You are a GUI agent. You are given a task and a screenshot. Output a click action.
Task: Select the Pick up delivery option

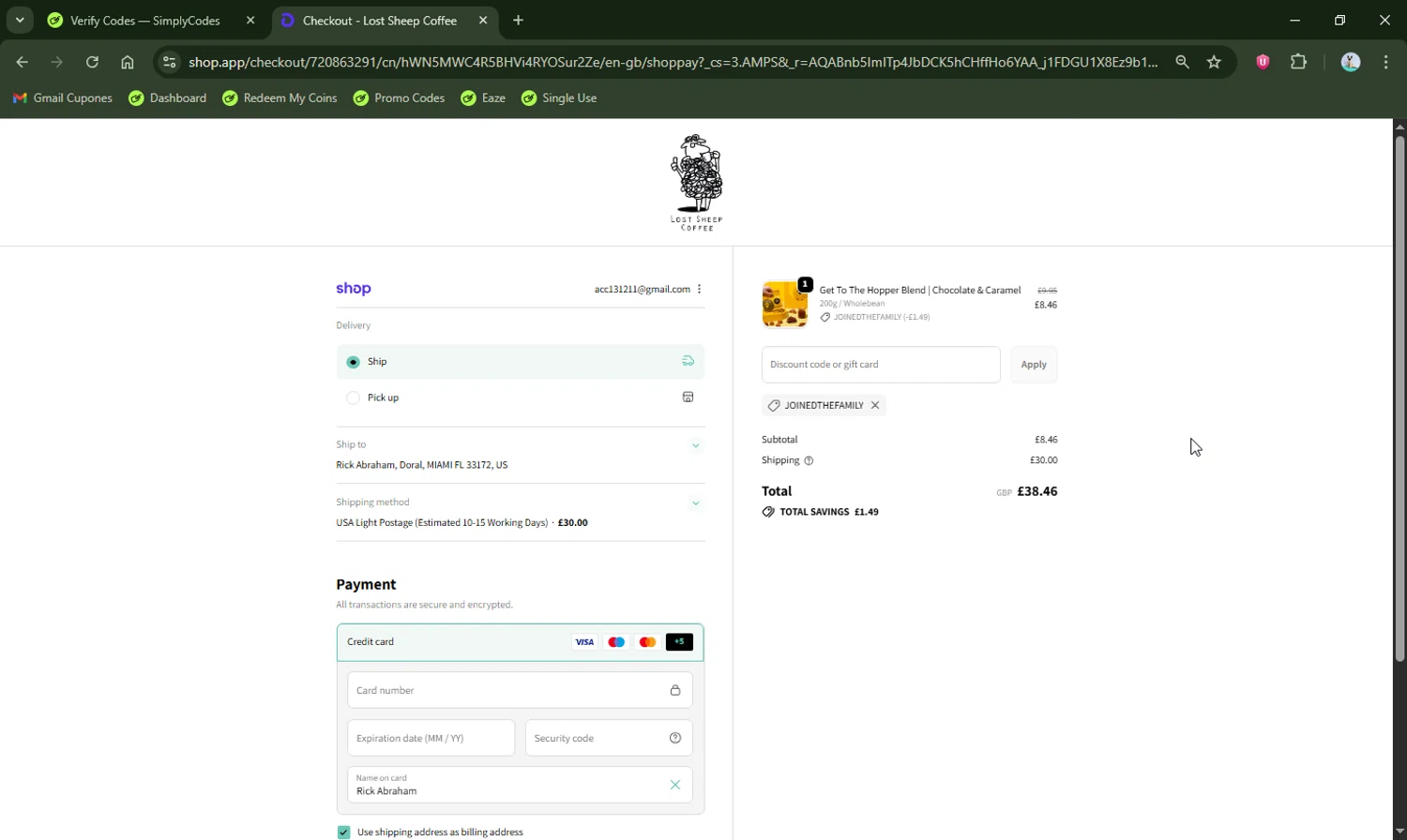[521, 397]
